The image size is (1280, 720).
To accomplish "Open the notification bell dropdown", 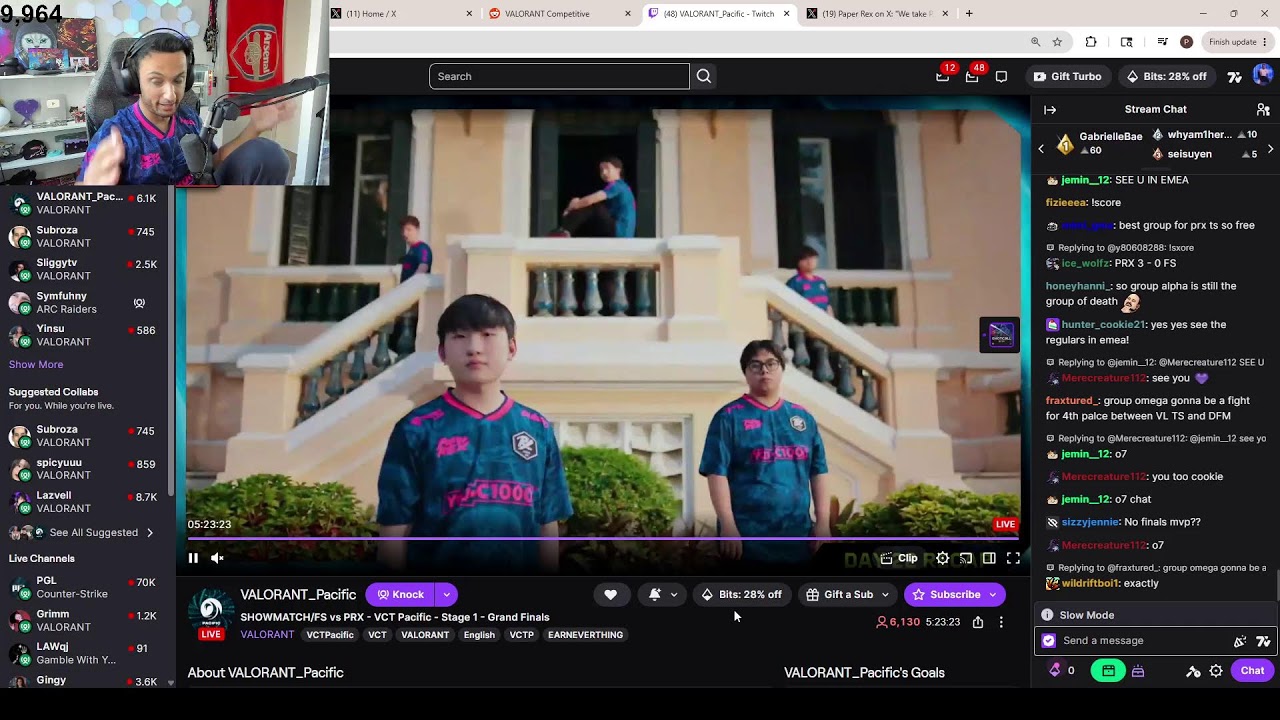I will click(x=663, y=594).
